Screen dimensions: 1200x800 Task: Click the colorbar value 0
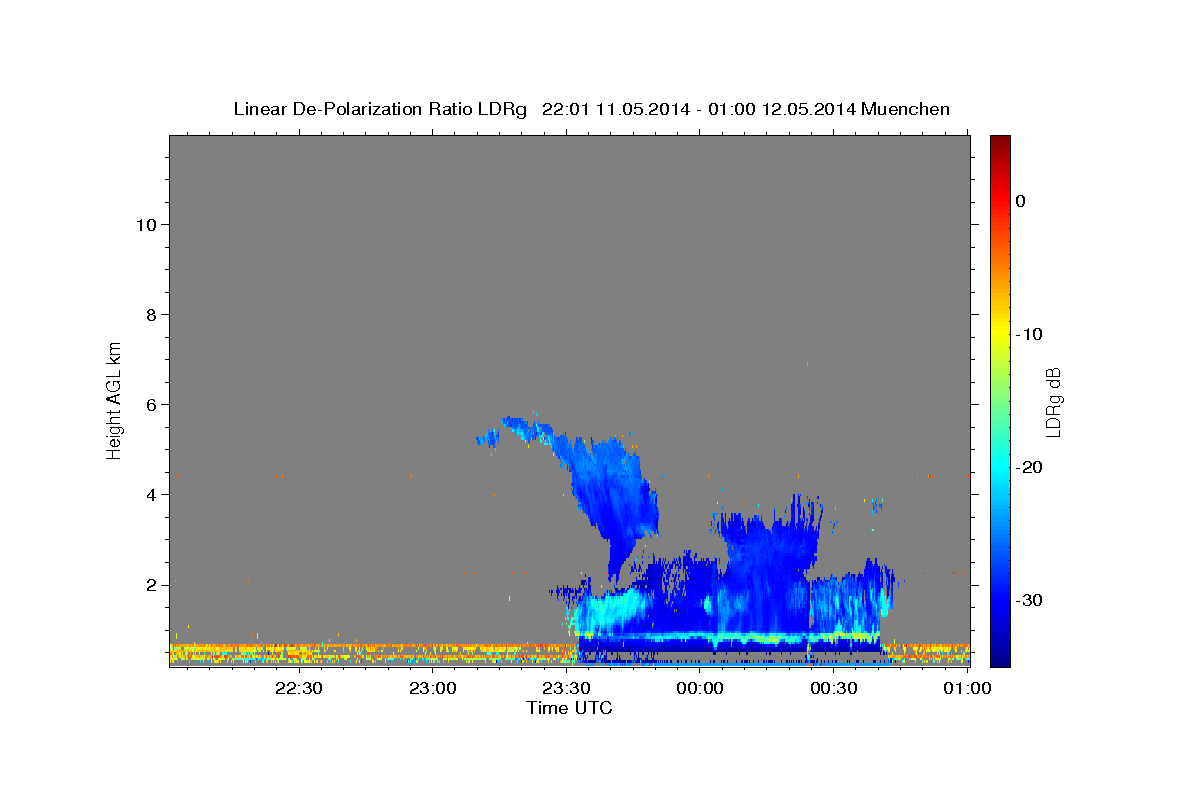[x=1021, y=201]
